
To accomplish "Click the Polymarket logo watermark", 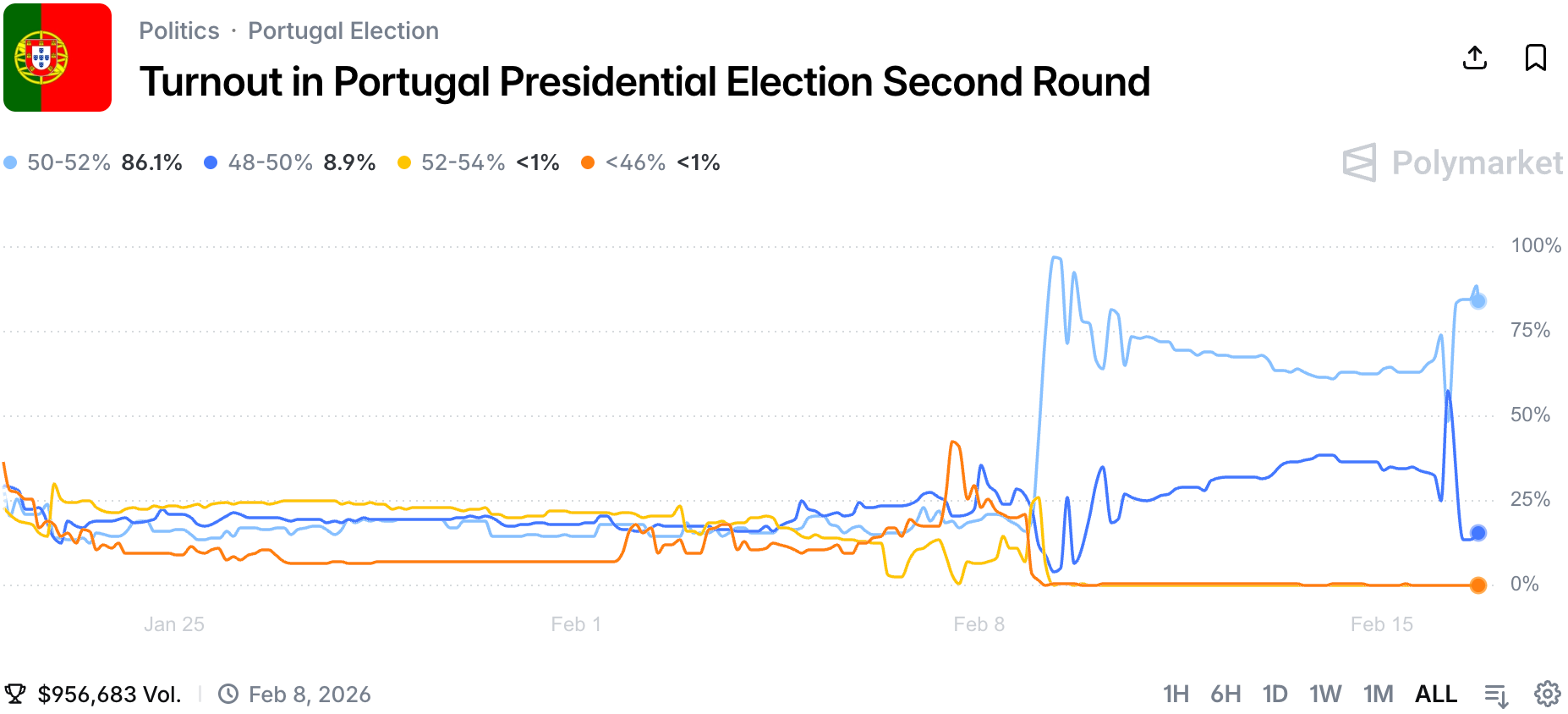I will 1452,162.
